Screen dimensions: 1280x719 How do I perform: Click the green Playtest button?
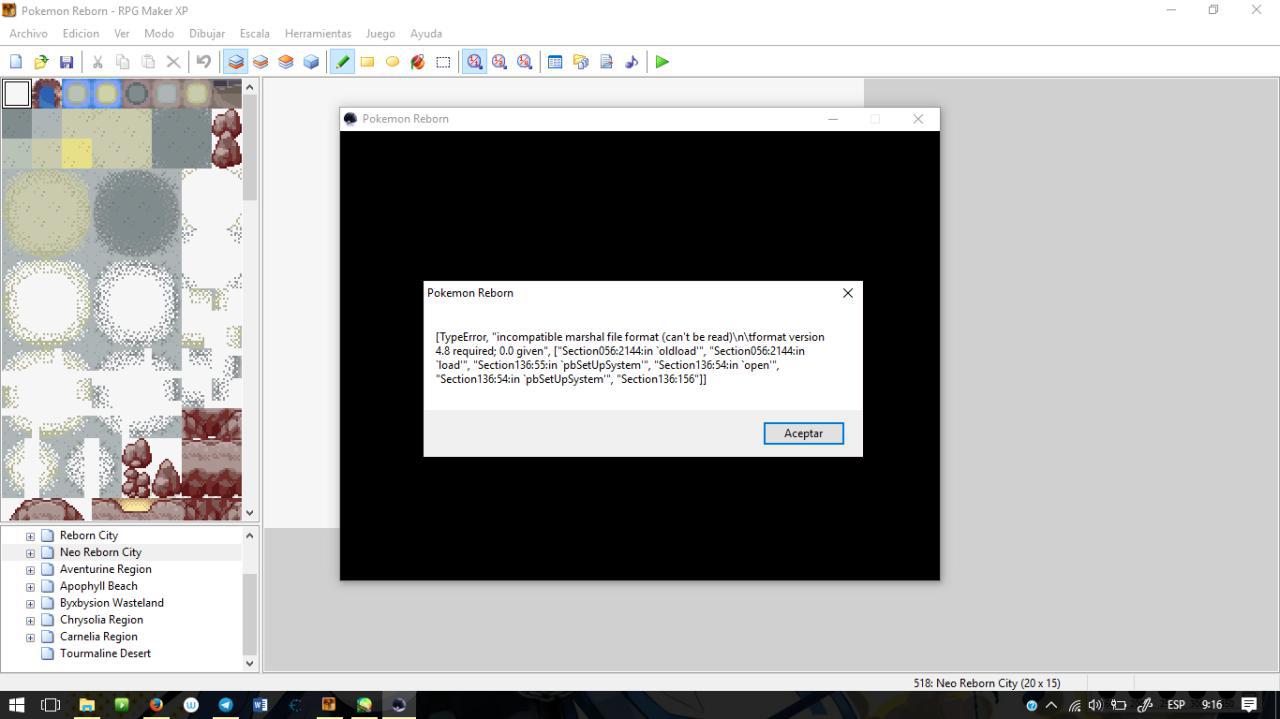662,62
